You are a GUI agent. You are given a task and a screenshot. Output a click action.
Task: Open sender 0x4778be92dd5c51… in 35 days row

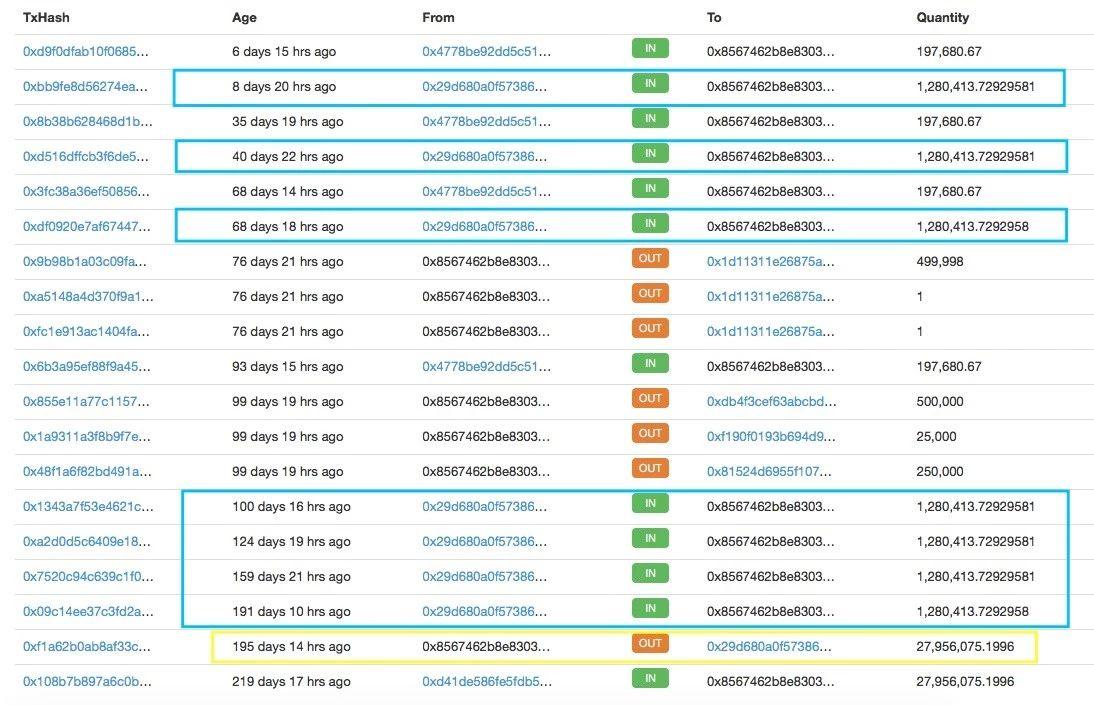click(486, 121)
